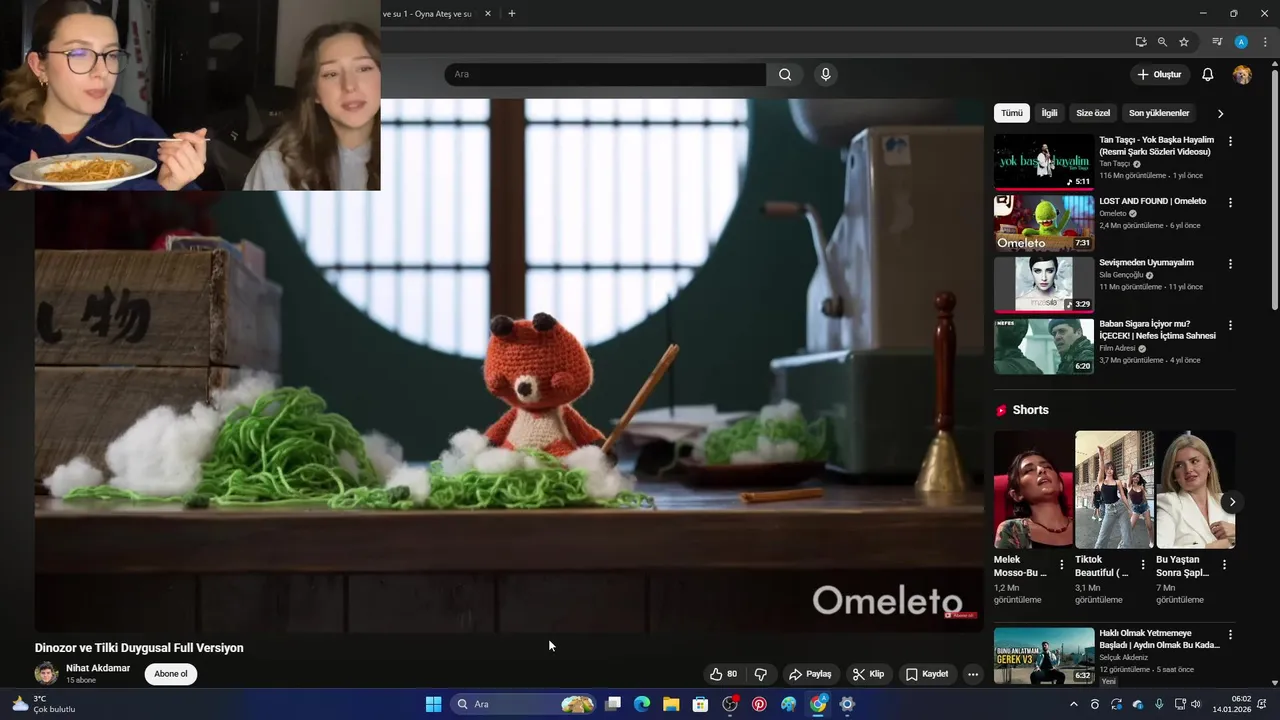Like the video with thumbs up
This screenshot has width=1280, height=720.
click(x=723, y=674)
